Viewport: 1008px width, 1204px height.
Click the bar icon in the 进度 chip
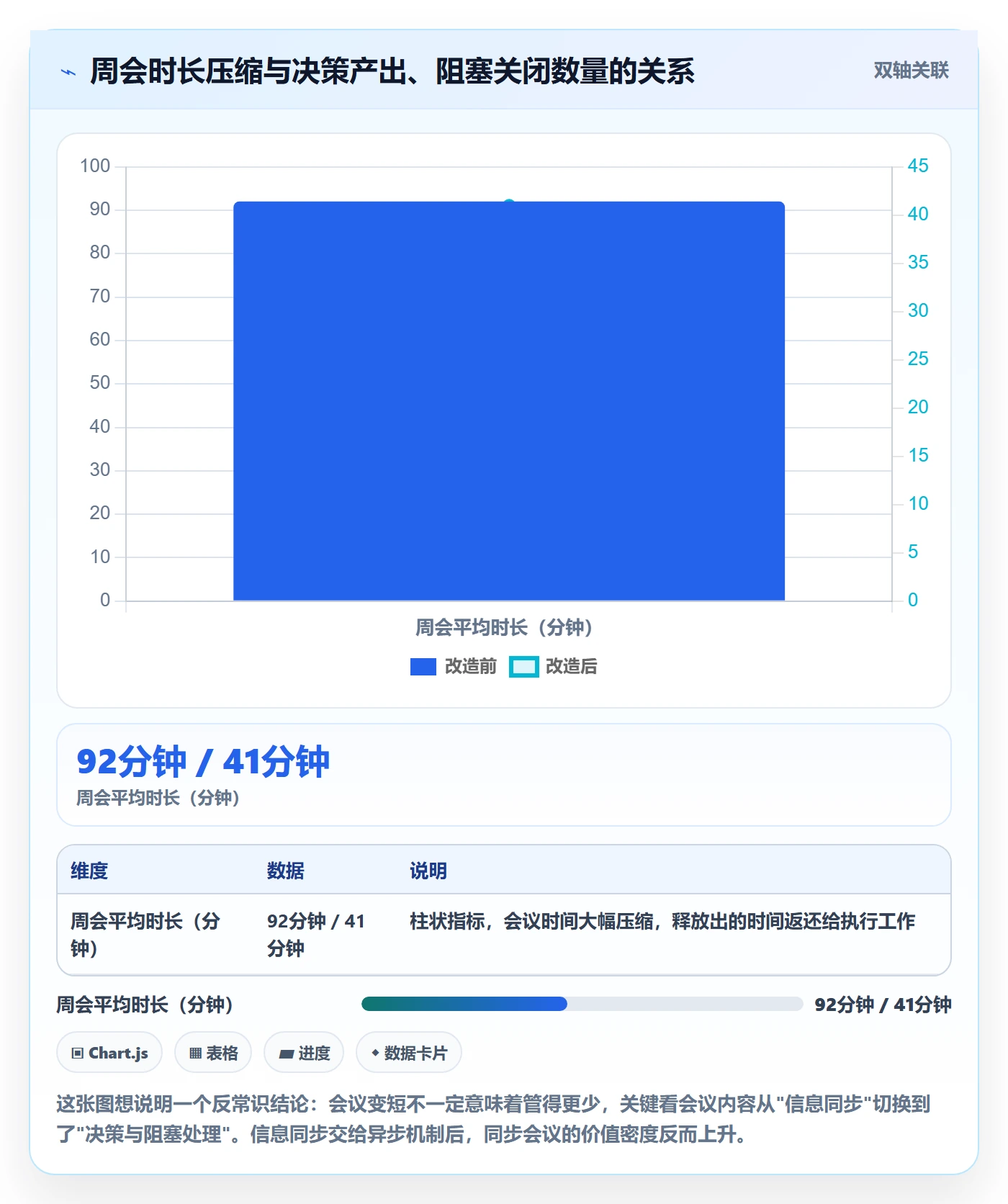[x=287, y=1054]
